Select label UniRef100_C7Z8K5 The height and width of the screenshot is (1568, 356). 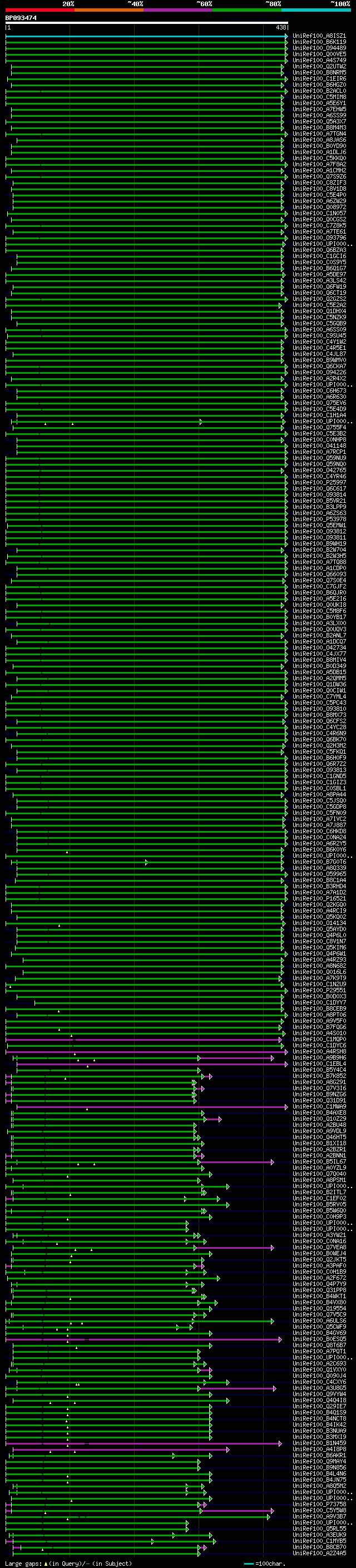point(319,225)
